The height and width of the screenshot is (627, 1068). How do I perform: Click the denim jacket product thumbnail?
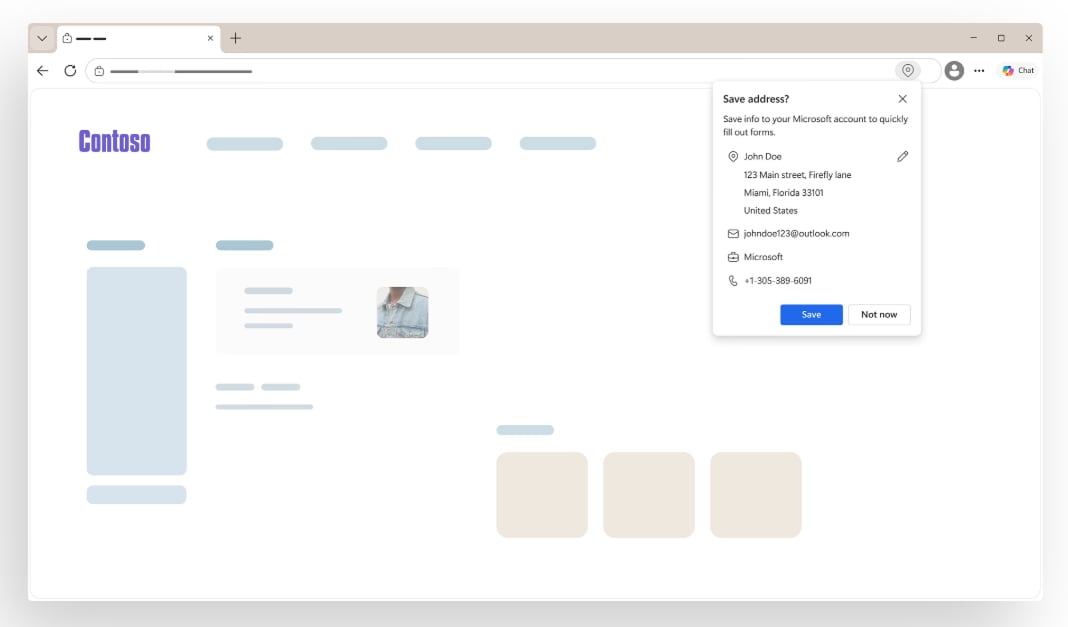point(402,312)
